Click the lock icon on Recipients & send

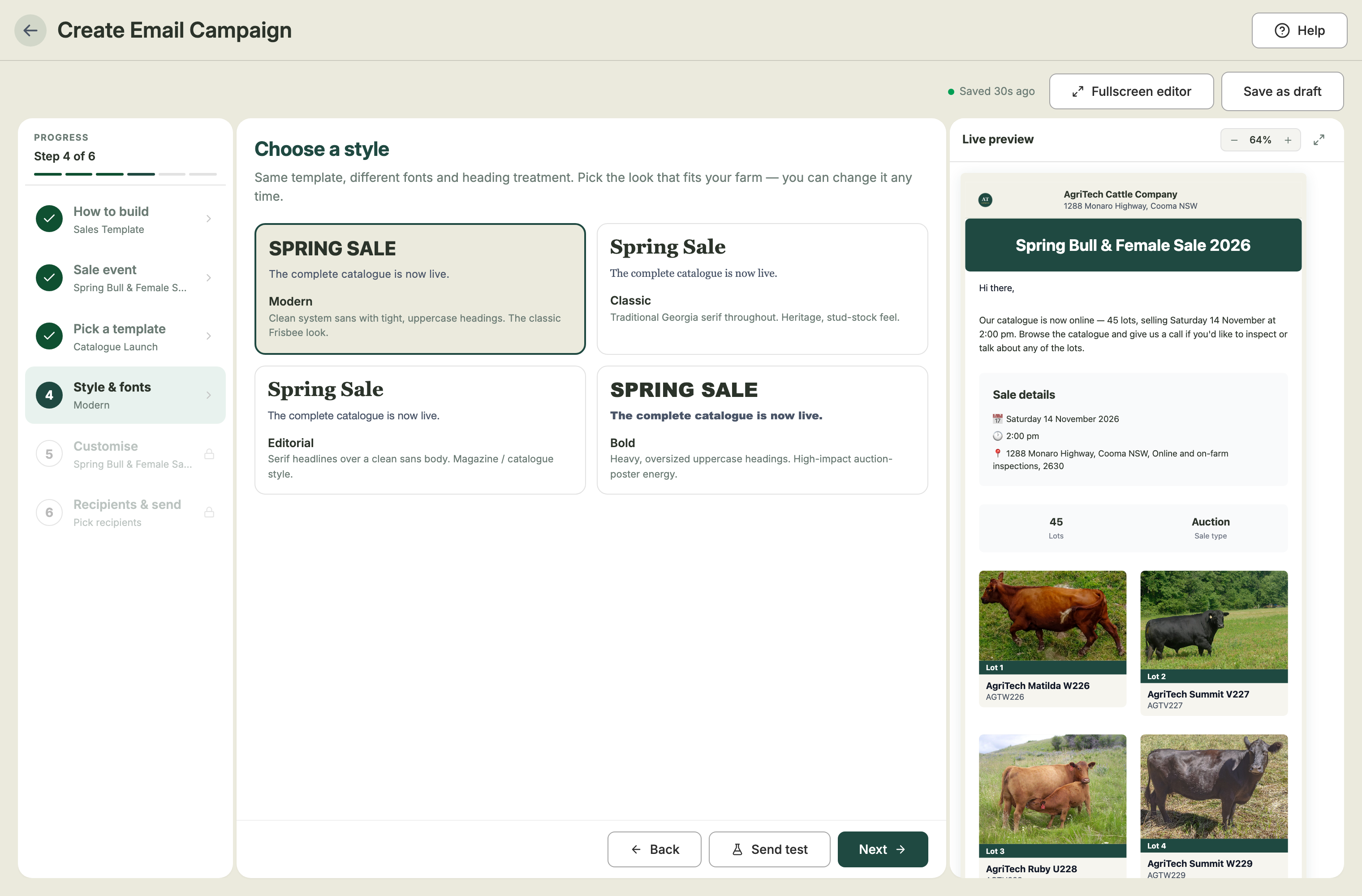tap(209, 512)
